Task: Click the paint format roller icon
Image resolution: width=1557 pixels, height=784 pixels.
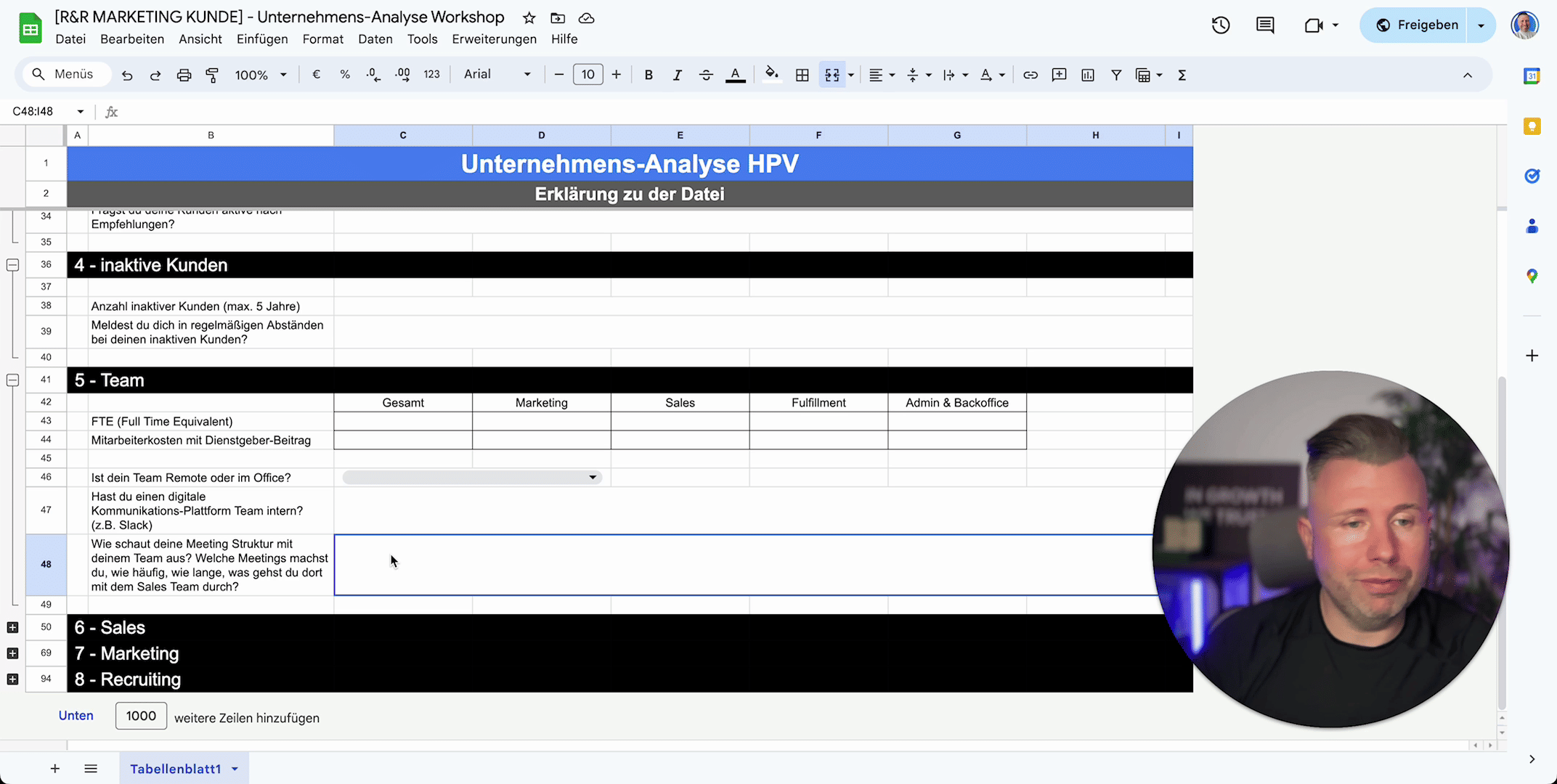Action: [212, 75]
